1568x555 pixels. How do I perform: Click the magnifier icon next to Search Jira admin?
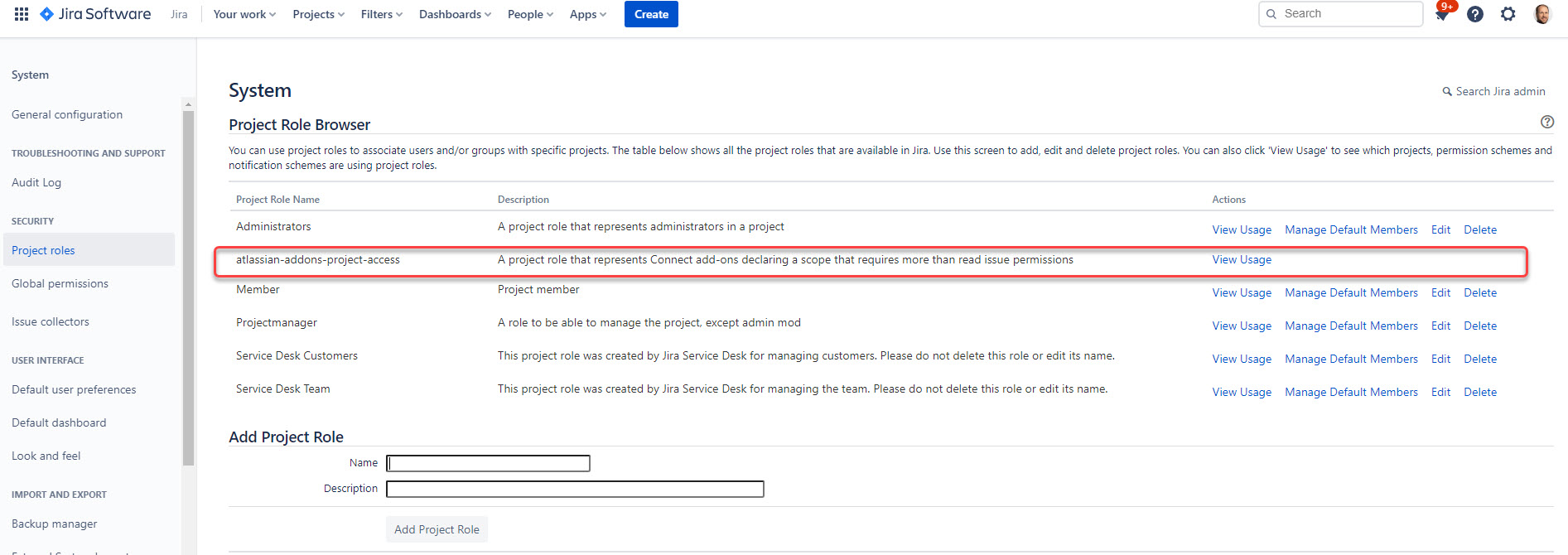pos(1447,92)
